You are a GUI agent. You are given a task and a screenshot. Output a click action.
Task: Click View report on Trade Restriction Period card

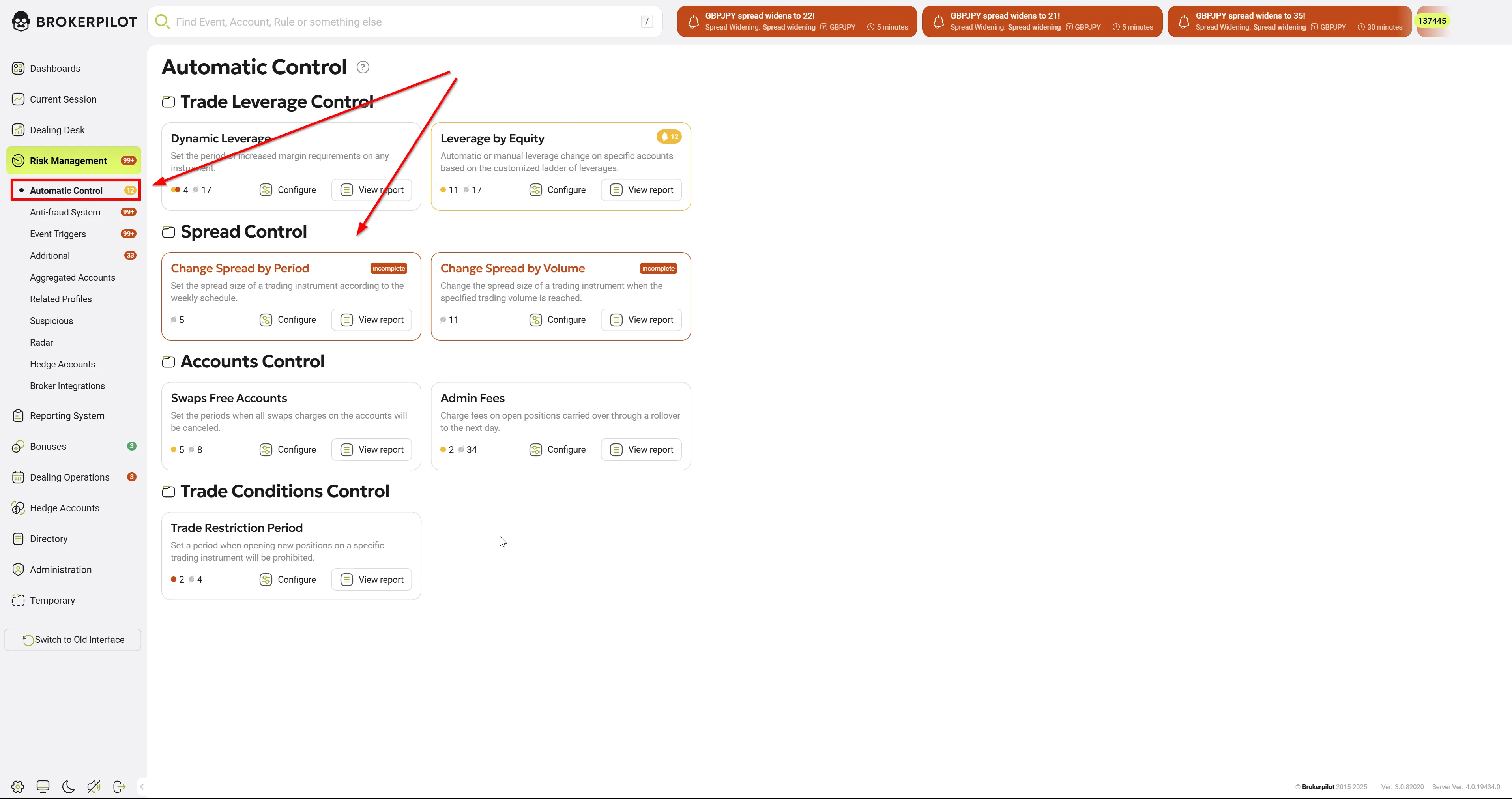pos(372,580)
